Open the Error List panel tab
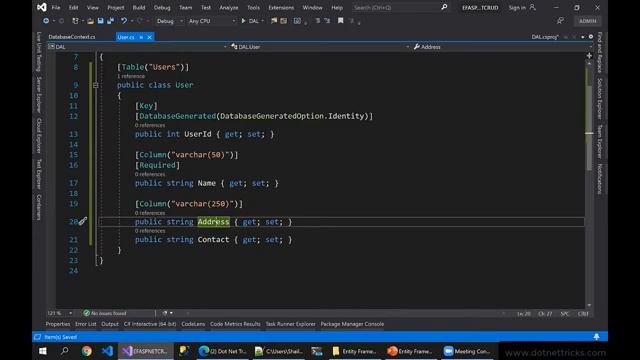The height and width of the screenshot is (360, 640). click(x=86, y=324)
